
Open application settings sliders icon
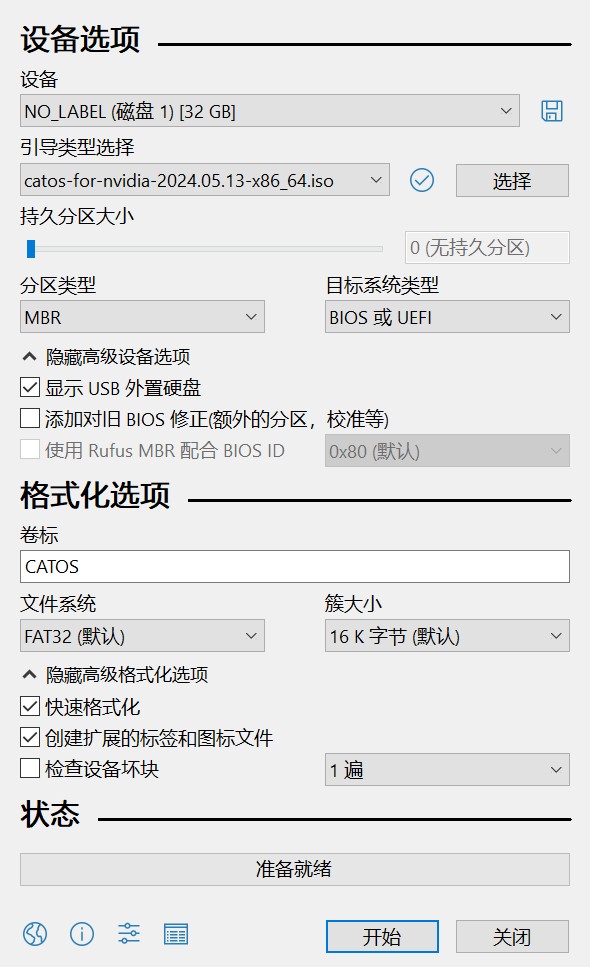[129, 934]
